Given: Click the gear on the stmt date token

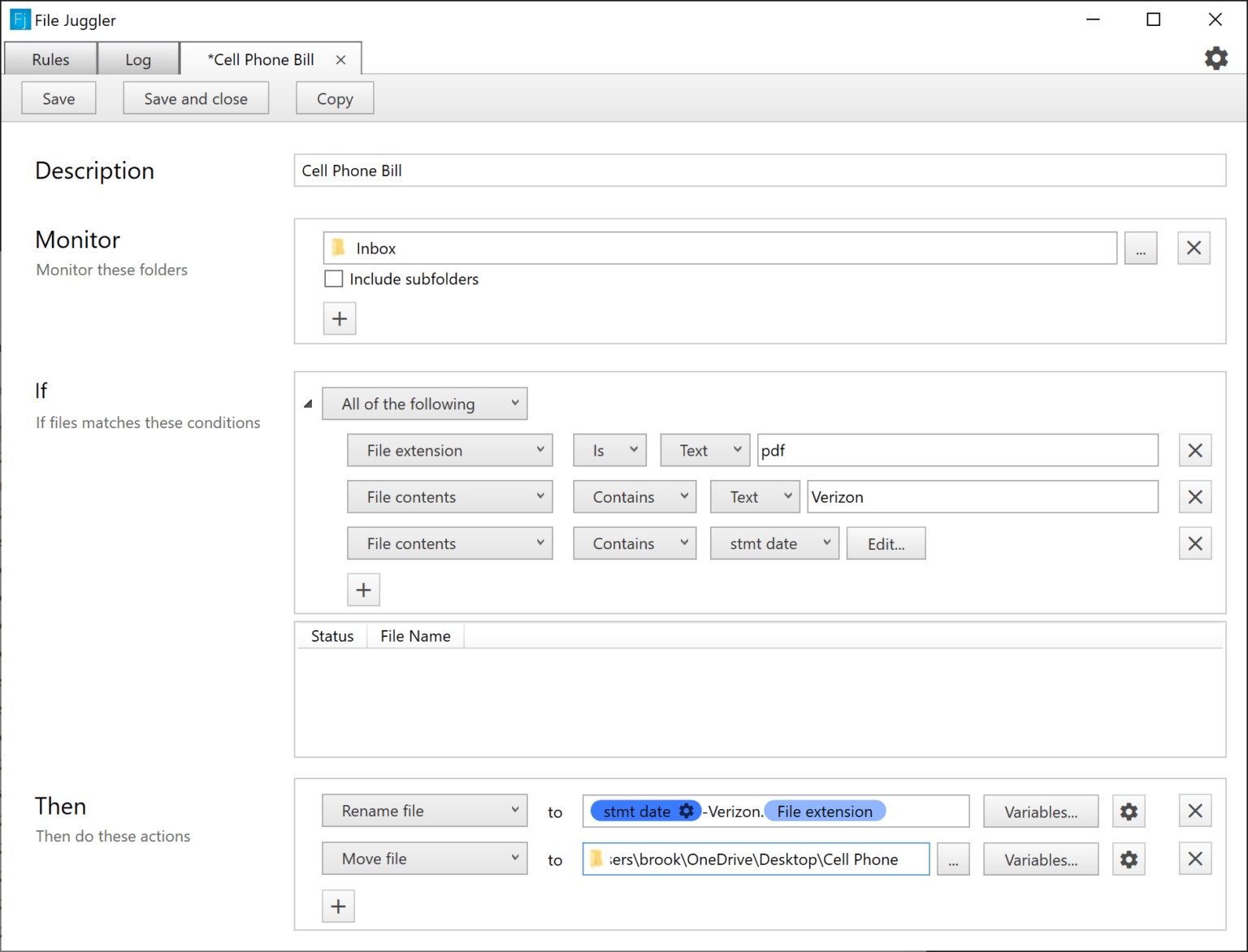Looking at the screenshot, I should (687, 811).
